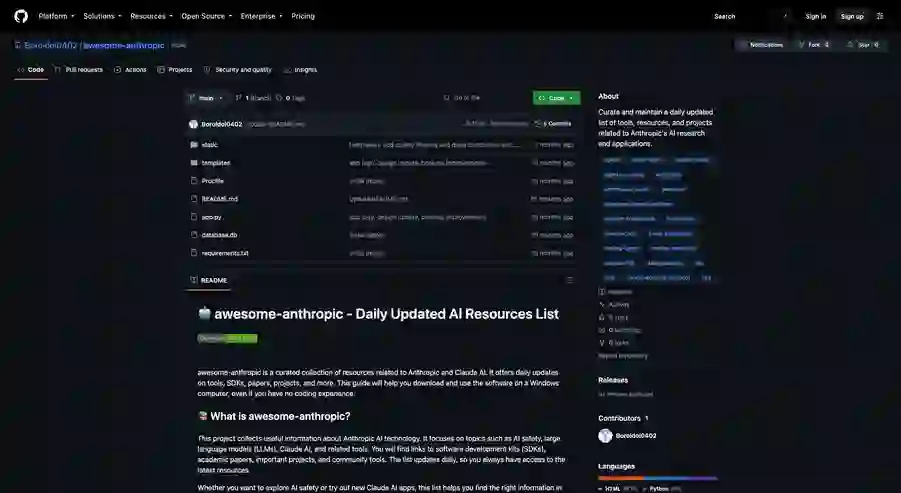Expand the main branch selector
Image resolution: width=901 pixels, height=493 pixels.
206,98
